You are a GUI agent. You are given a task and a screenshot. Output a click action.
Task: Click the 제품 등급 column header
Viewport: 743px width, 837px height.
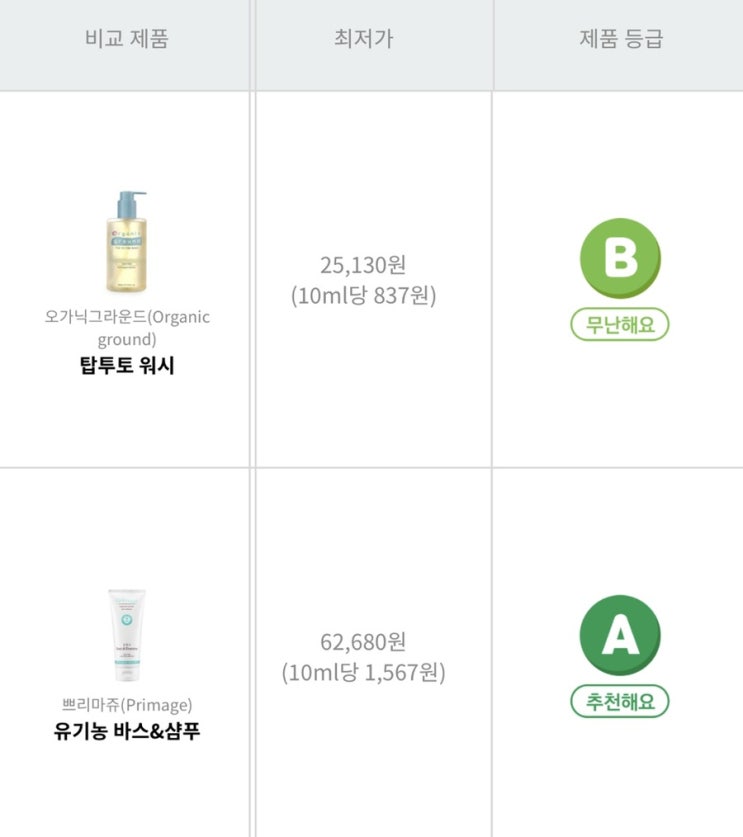(620, 40)
